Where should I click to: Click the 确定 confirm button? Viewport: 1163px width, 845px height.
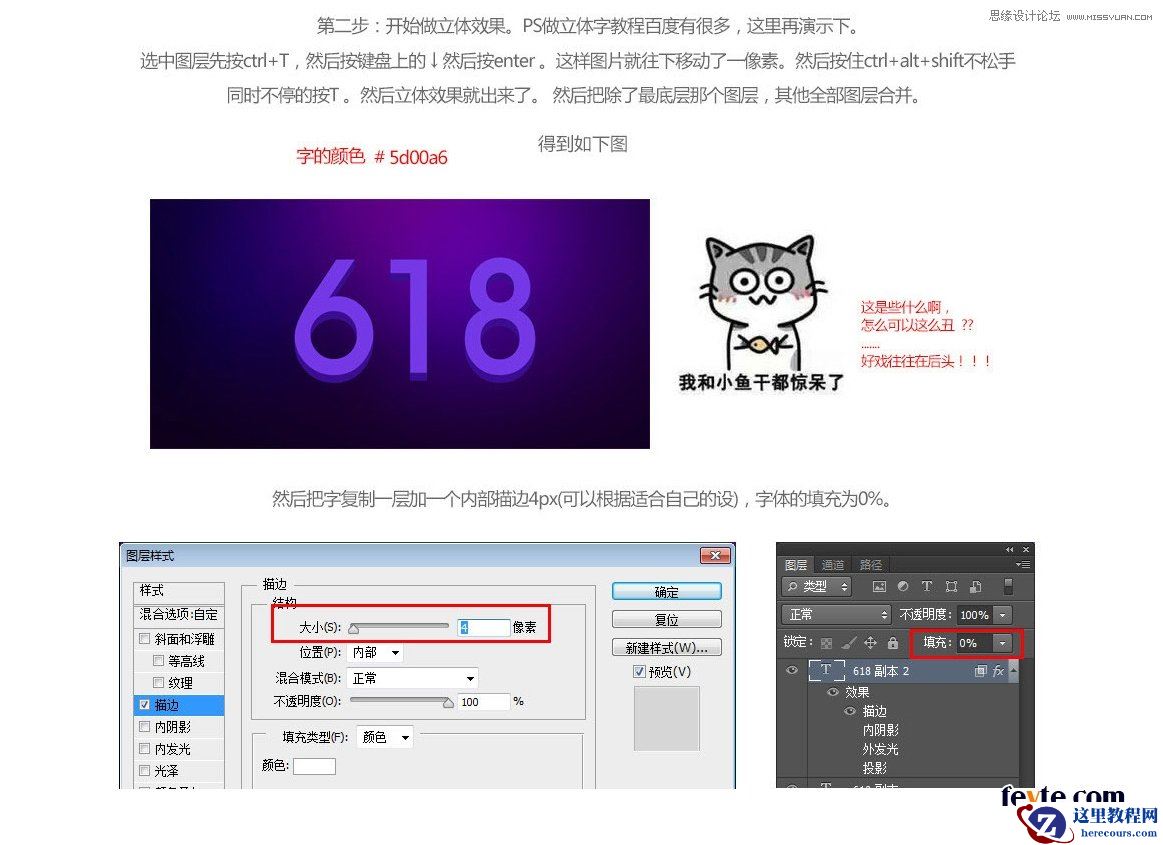(665, 591)
